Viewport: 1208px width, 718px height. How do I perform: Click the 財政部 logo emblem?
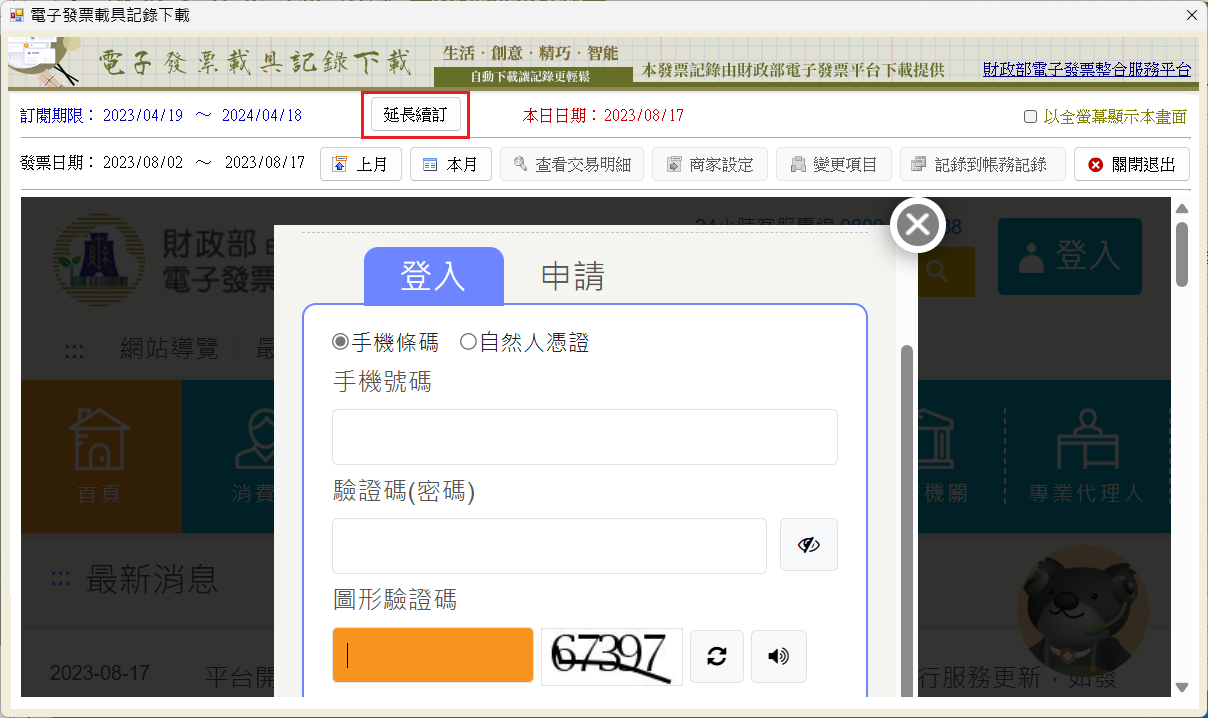[98, 260]
